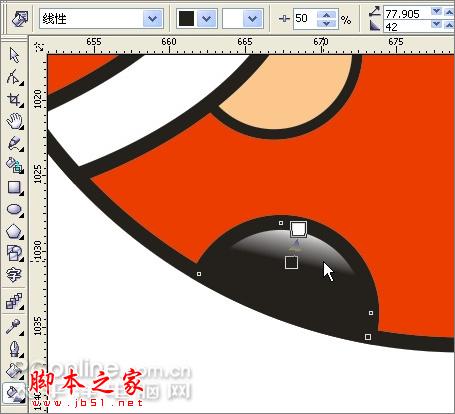Click the black start fill color swatch
The width and height of the screenshot is (455, 414).
point(186,19)
